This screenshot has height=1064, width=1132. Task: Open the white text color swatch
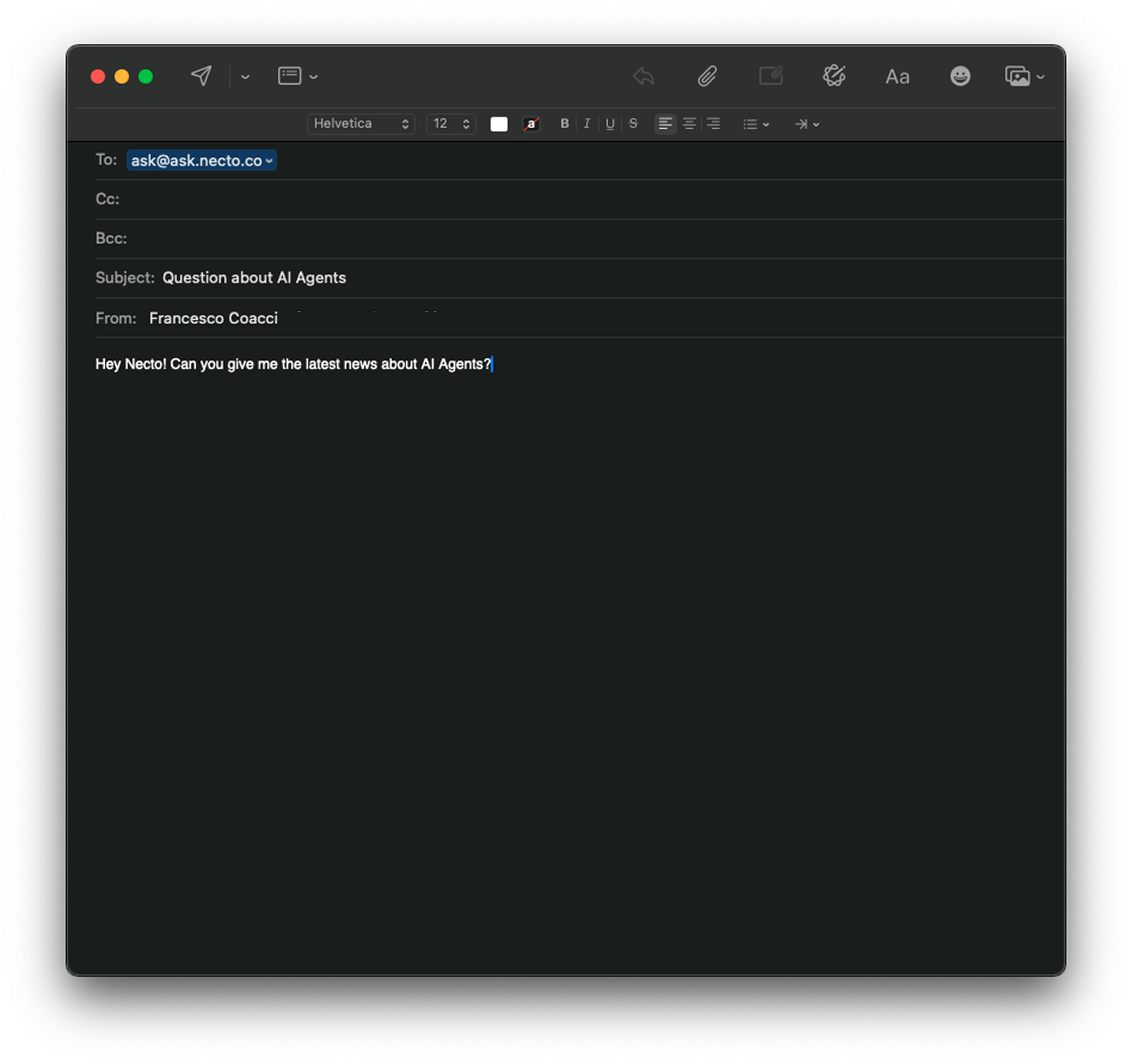pos(499,124)
